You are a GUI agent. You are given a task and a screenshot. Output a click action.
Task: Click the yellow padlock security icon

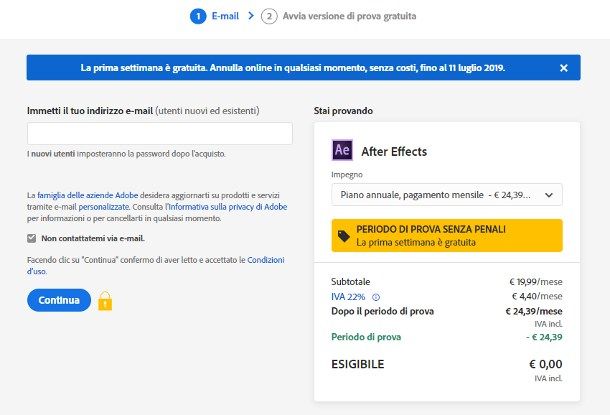tap(105, 301)
